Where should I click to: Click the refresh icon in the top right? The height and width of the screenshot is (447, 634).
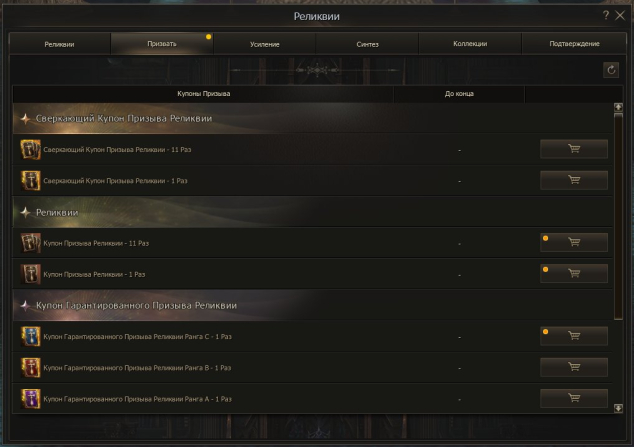point(611,70)
